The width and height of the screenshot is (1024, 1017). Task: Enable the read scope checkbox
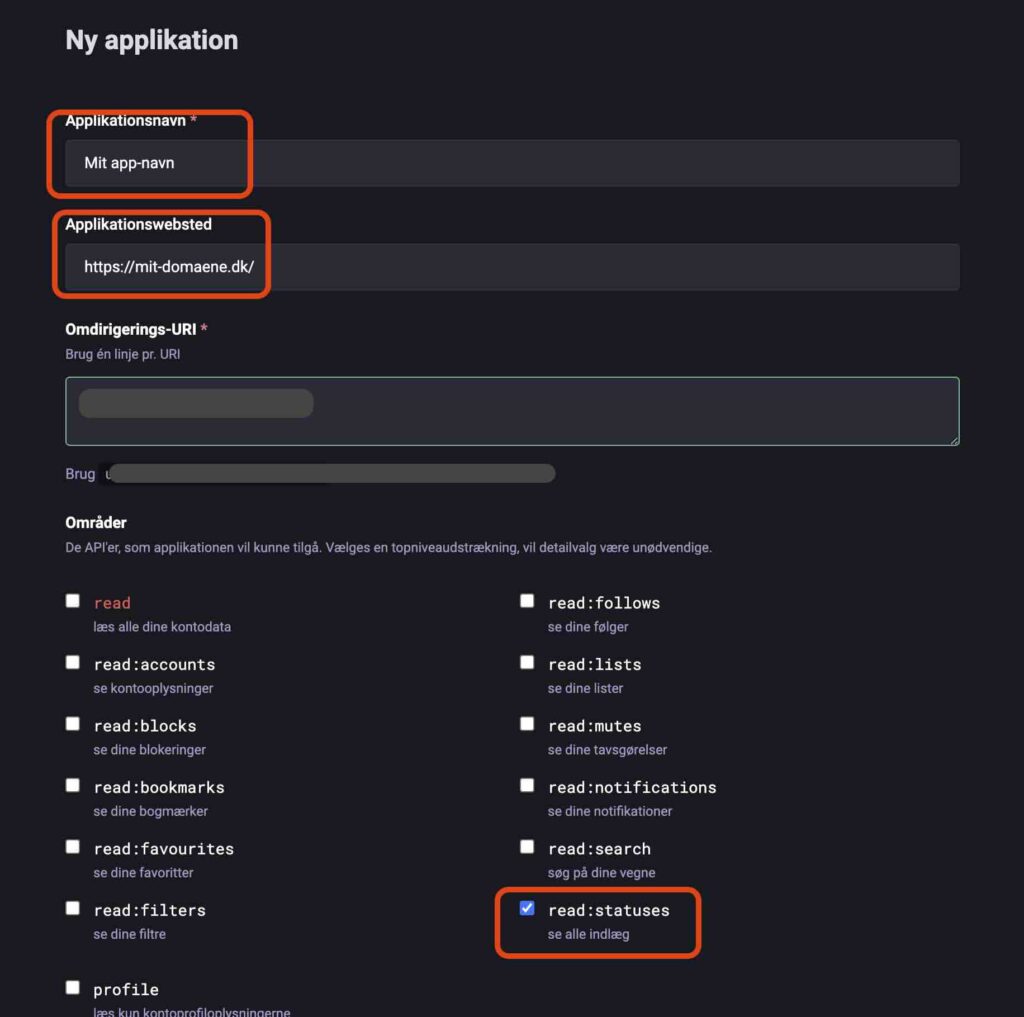(x=73, y=601)
